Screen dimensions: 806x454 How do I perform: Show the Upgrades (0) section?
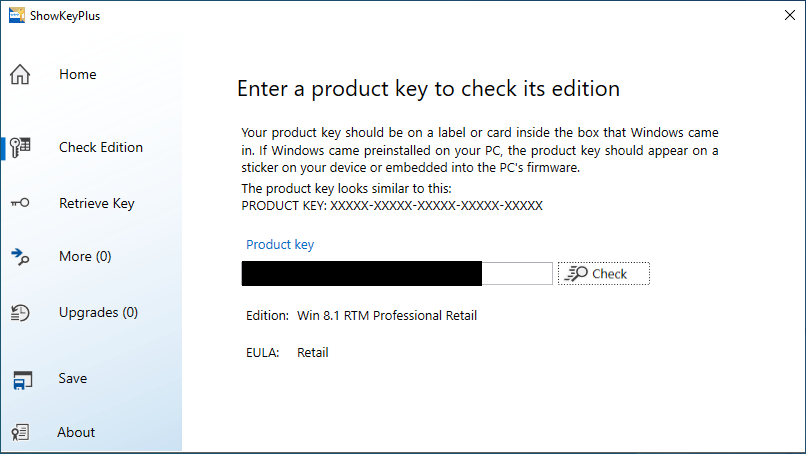[98, 312]
